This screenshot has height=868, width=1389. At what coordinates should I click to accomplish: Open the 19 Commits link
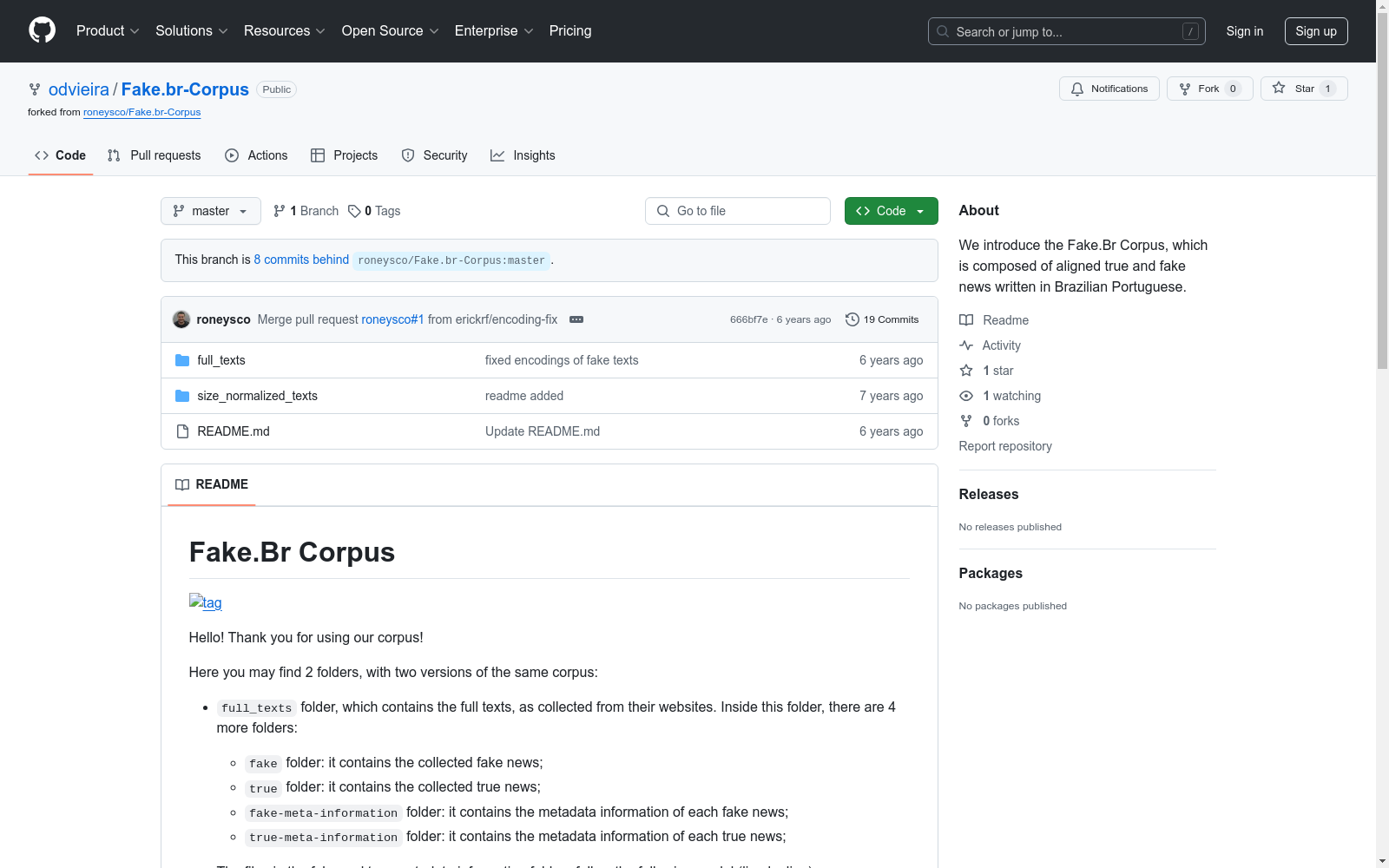[x=882, y=319]
